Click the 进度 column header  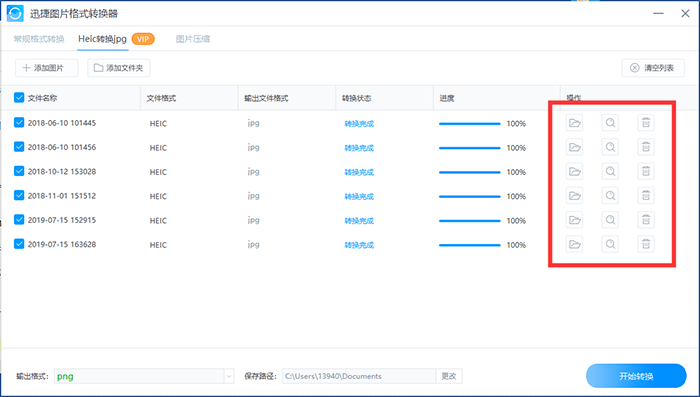click(x=447, y=98)
